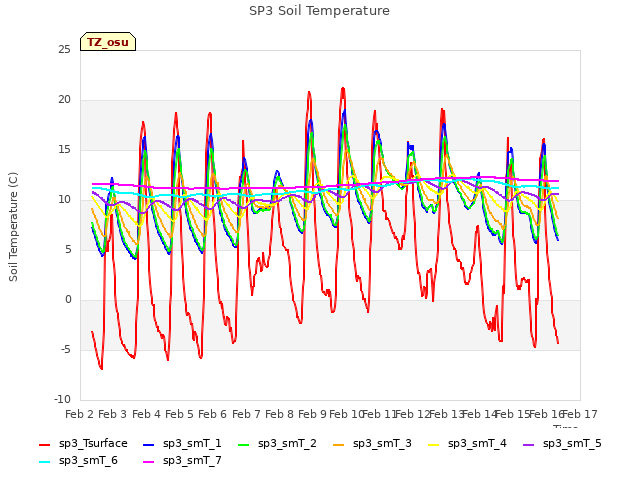Screen dimensions: 640x480
Task: Click the Feb 8 x-axis tick label
Action: pos(279,414)
